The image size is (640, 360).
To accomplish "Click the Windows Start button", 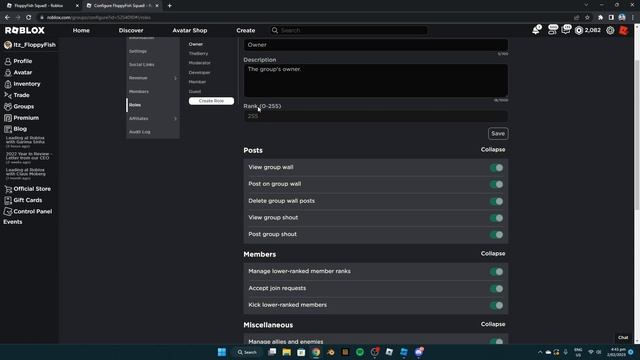I will (x=222, y=352).
